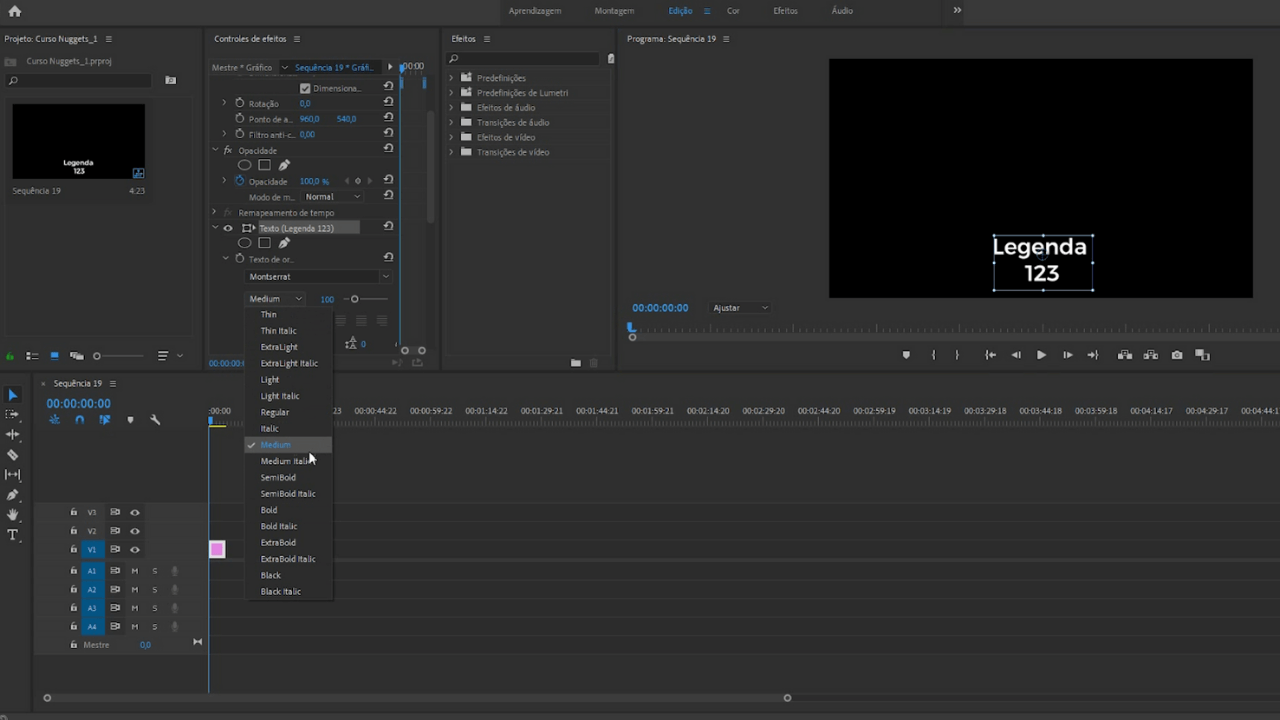Switch to the Áudio workspace

[842, 11]
